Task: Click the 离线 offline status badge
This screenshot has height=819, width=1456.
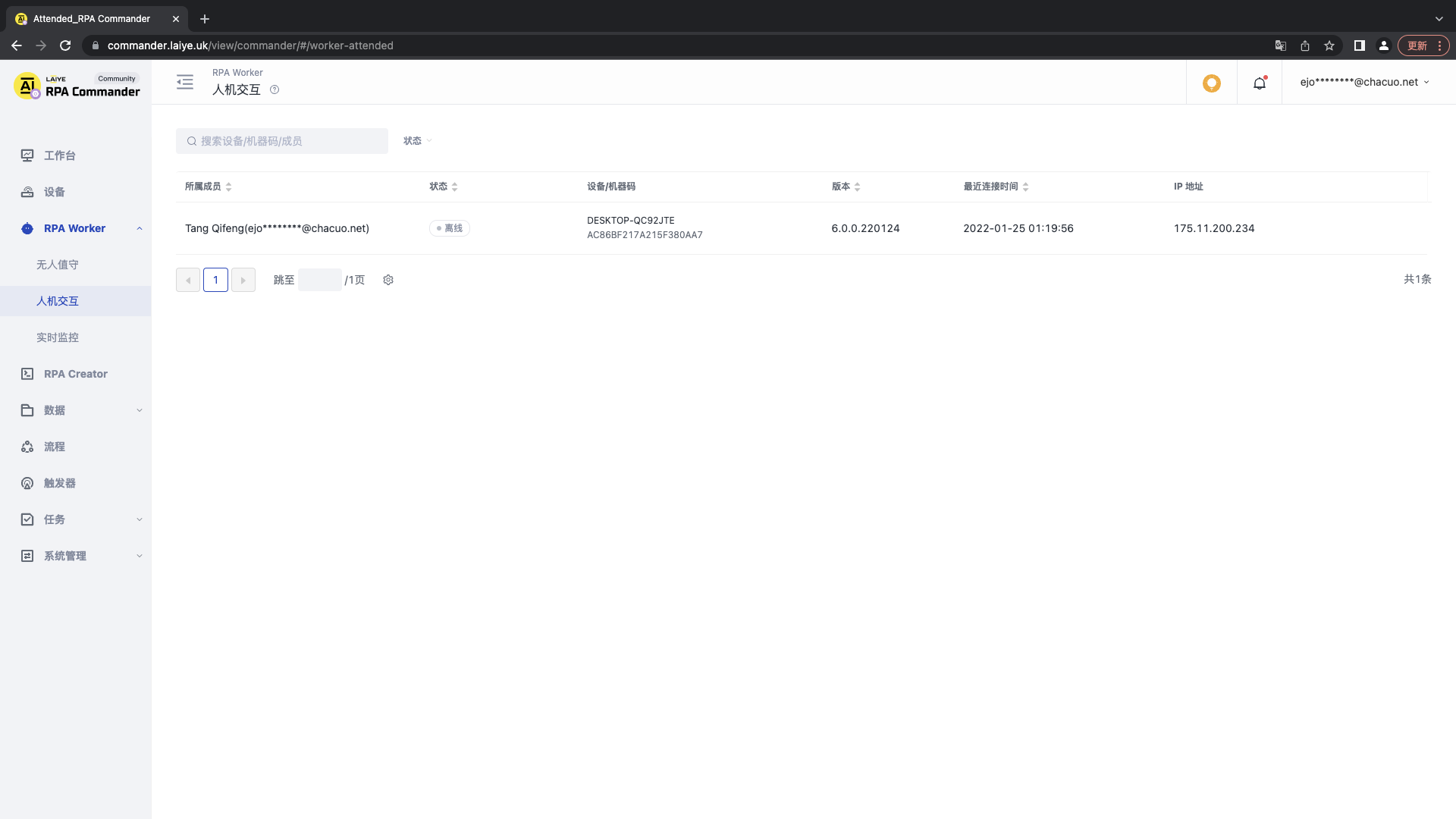Action: 450,228
